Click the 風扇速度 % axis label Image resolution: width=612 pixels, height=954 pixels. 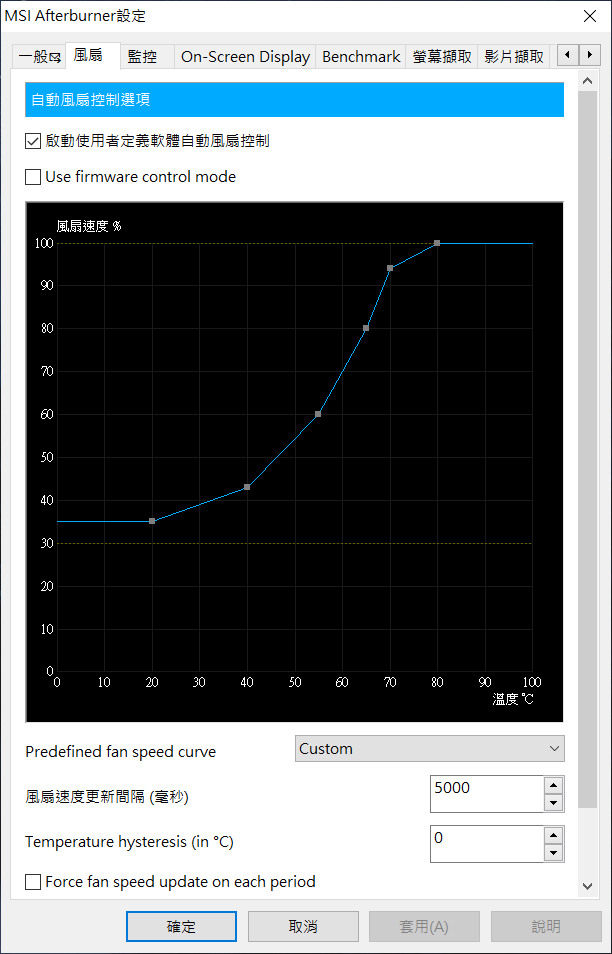(x=89, y=226)
